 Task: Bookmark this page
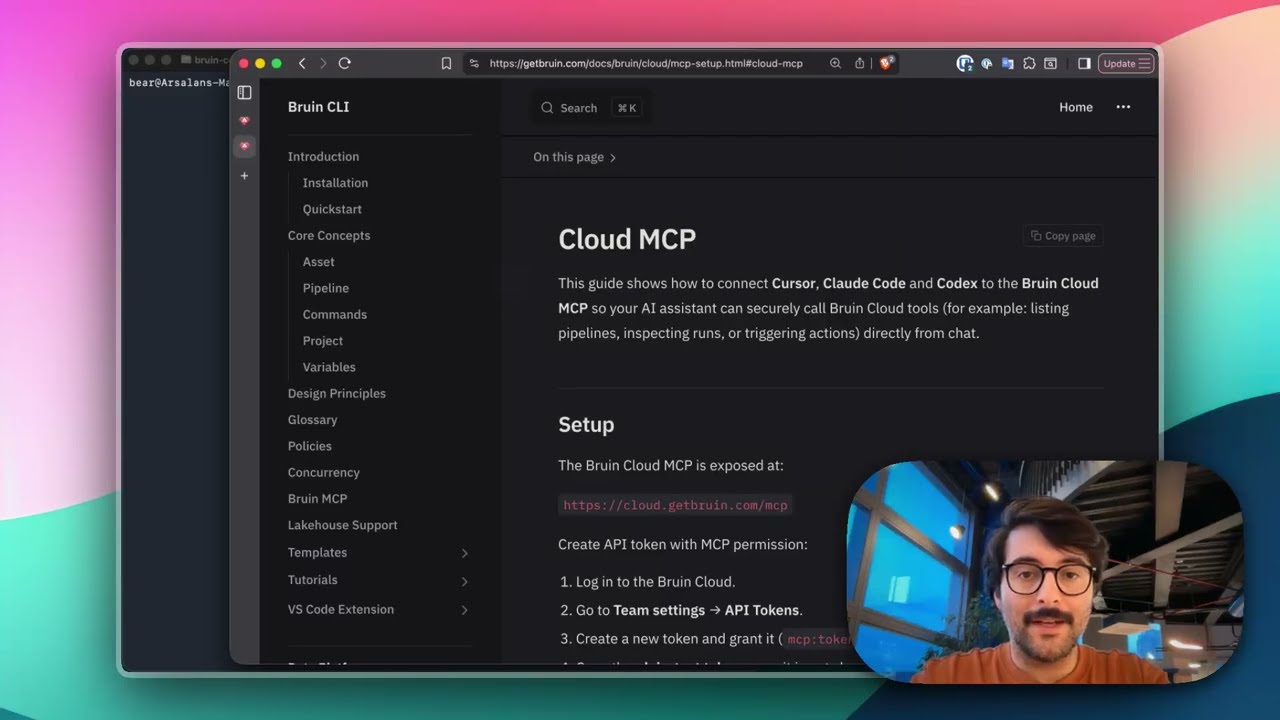pos(446,63)
